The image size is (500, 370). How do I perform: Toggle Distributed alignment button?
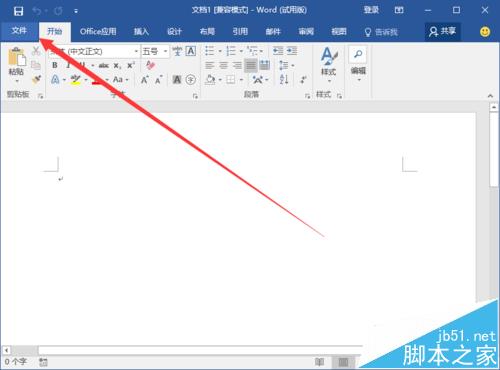pyautogui.click(x=265, y=65)
